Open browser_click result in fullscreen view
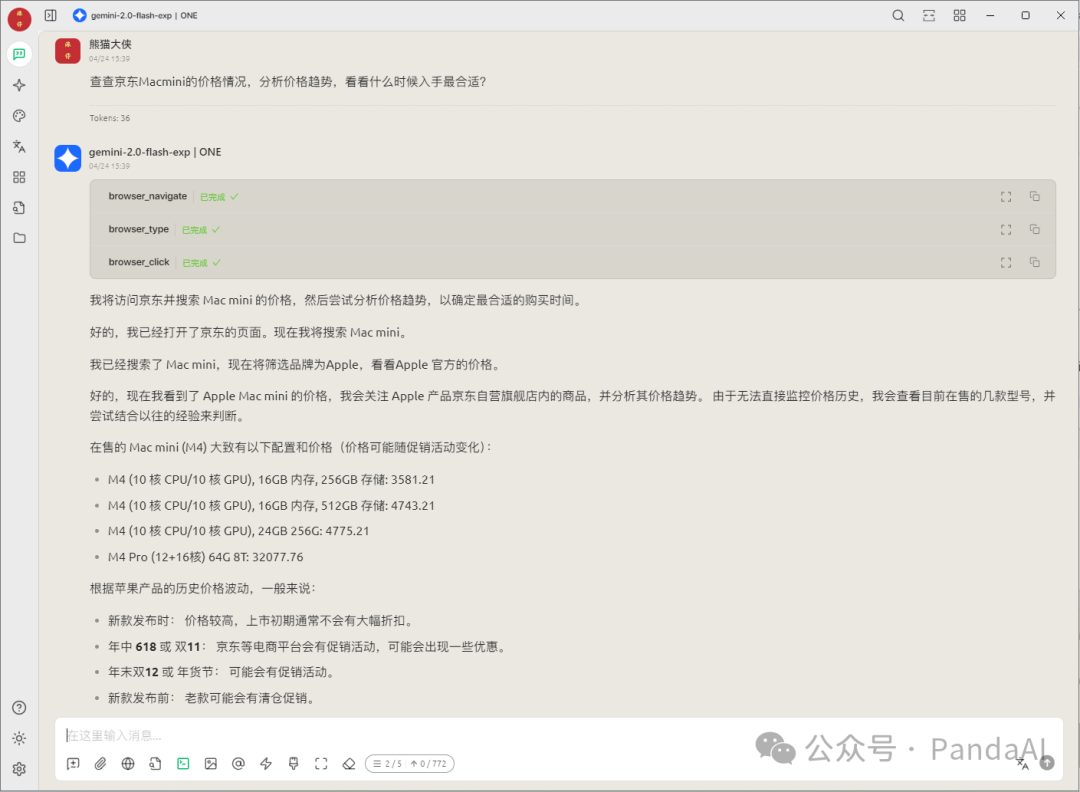The width and height of the screenshot is (1080, 792). [1006, 262]
